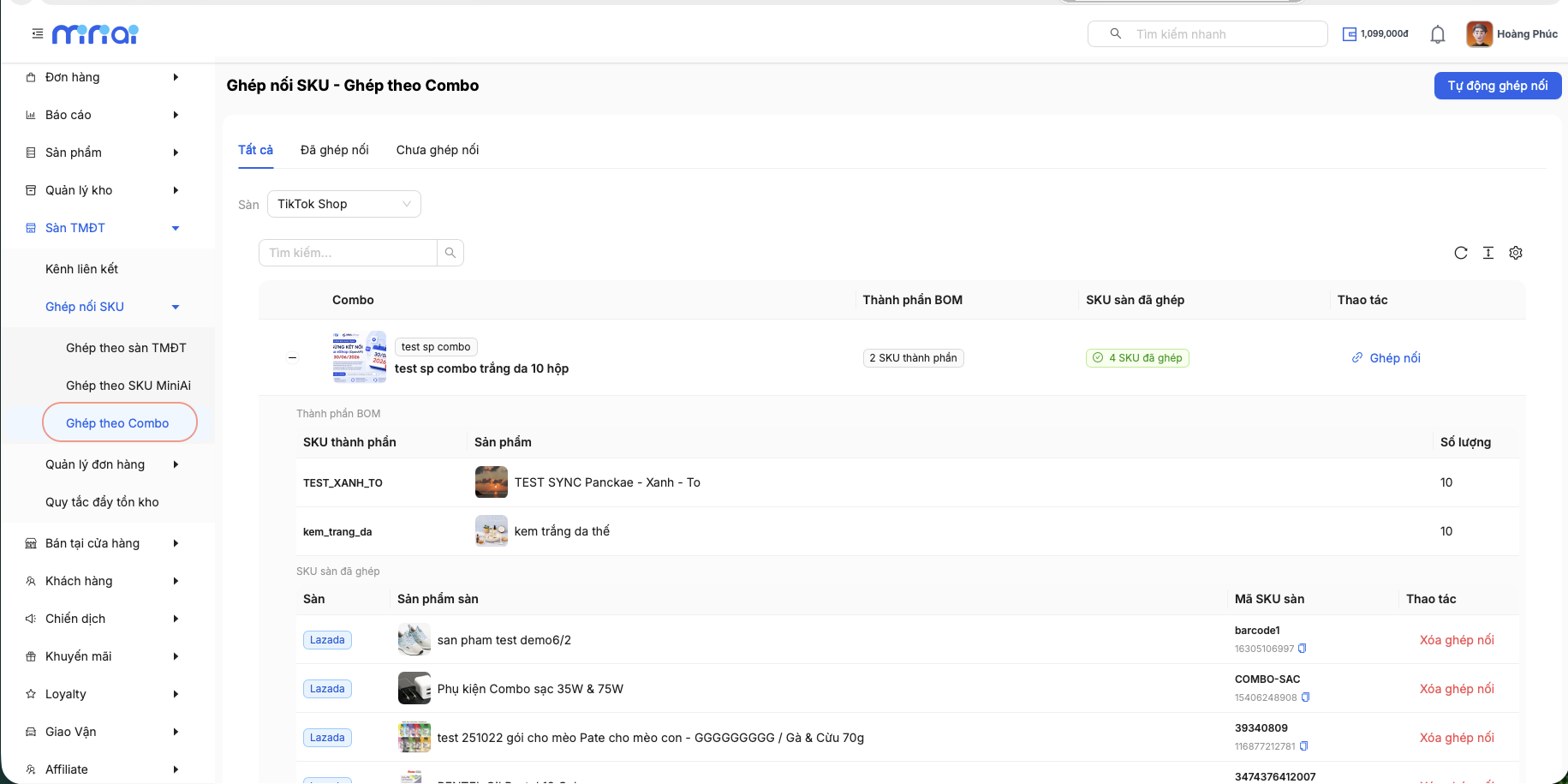
Task: Open table column settings gear
Action: (x=1516, y=253)
